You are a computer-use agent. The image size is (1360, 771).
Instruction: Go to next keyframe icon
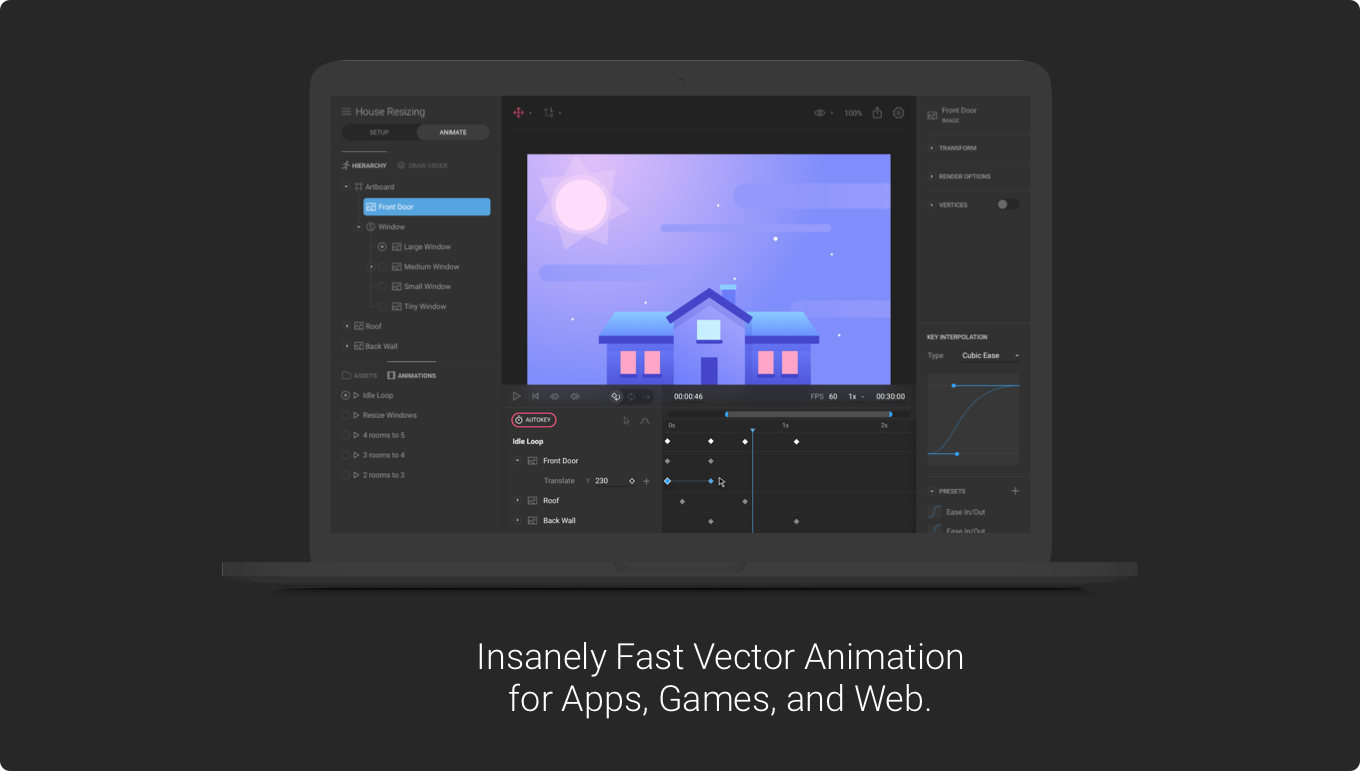pos(575,396)
